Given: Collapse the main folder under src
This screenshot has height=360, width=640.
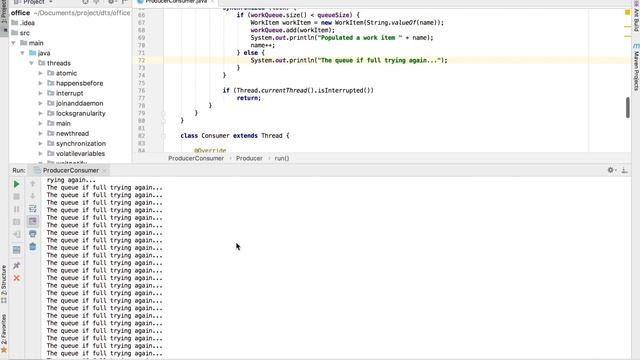Looking at the screenshot, I should 13,43.
